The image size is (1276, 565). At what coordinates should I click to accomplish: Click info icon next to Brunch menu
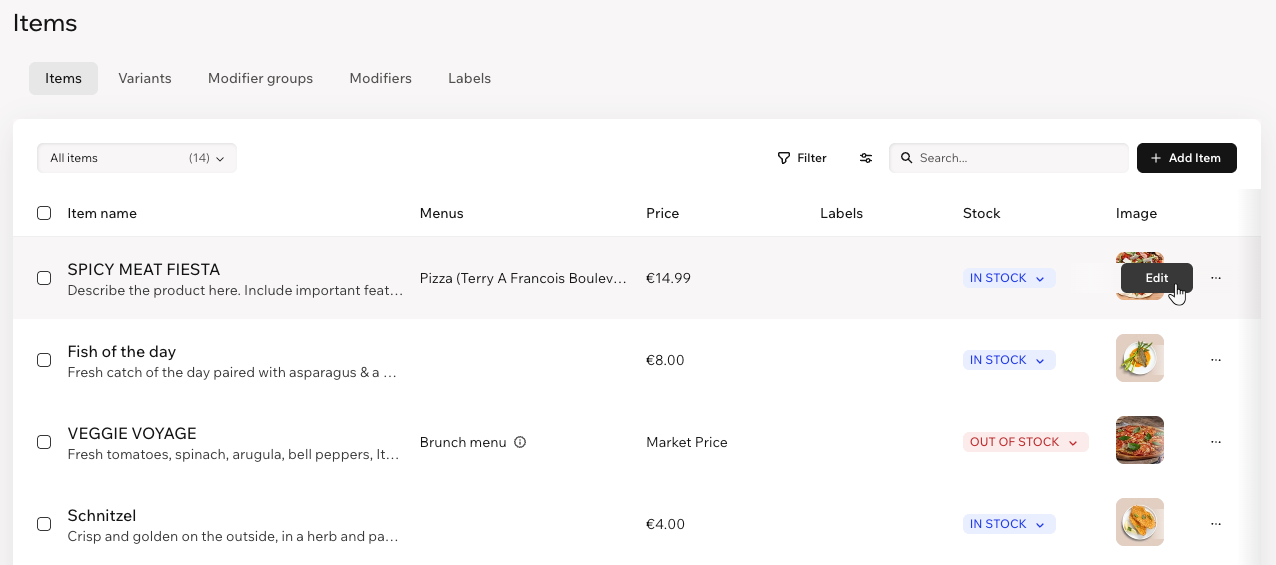[520, 442]
